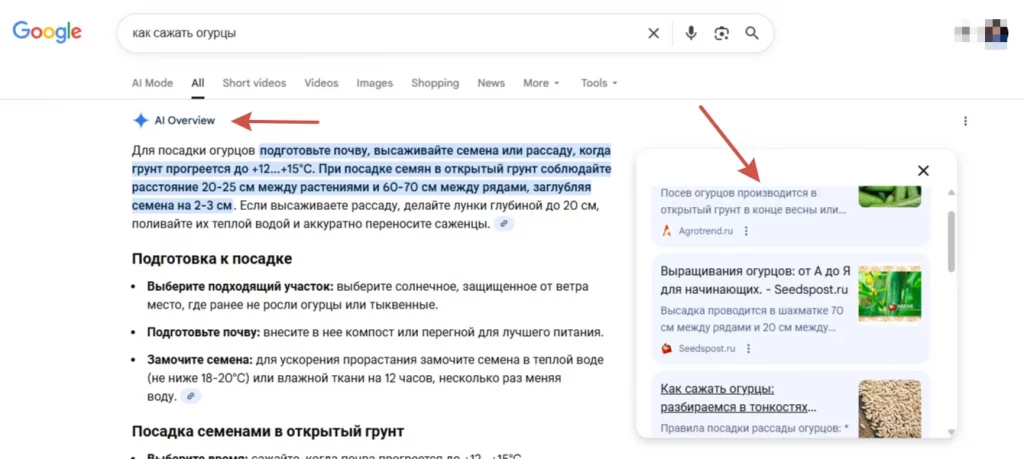Click Seedspost.ru site name

pos(707,349)
